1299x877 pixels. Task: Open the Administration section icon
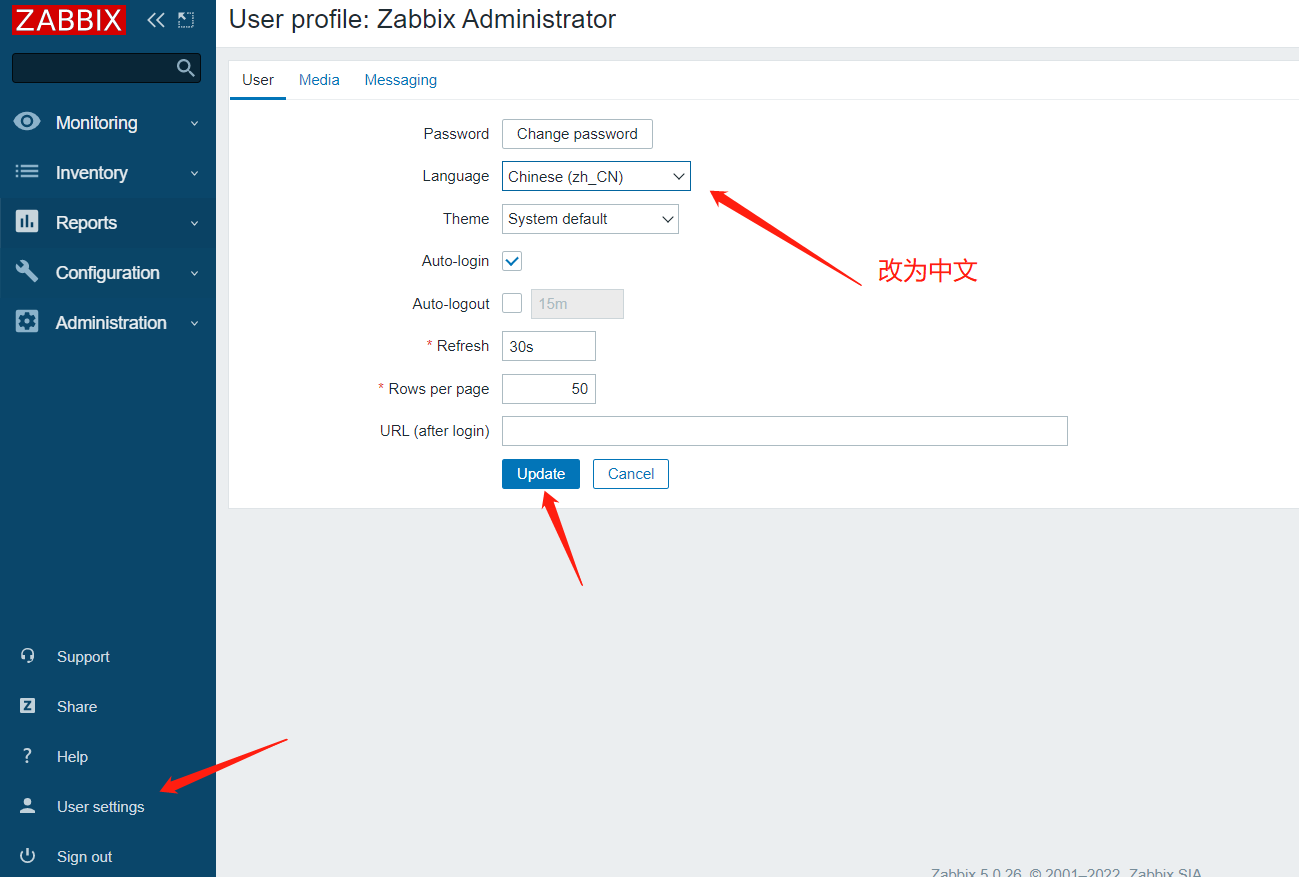point(27,322)
